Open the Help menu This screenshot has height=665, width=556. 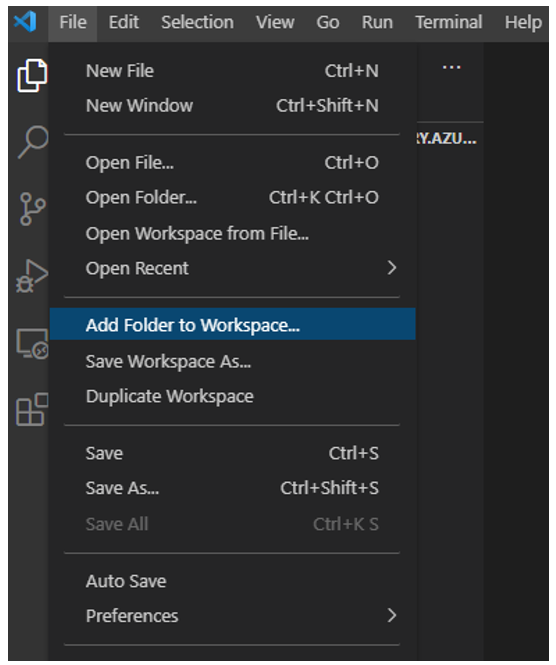pos(523,22)
